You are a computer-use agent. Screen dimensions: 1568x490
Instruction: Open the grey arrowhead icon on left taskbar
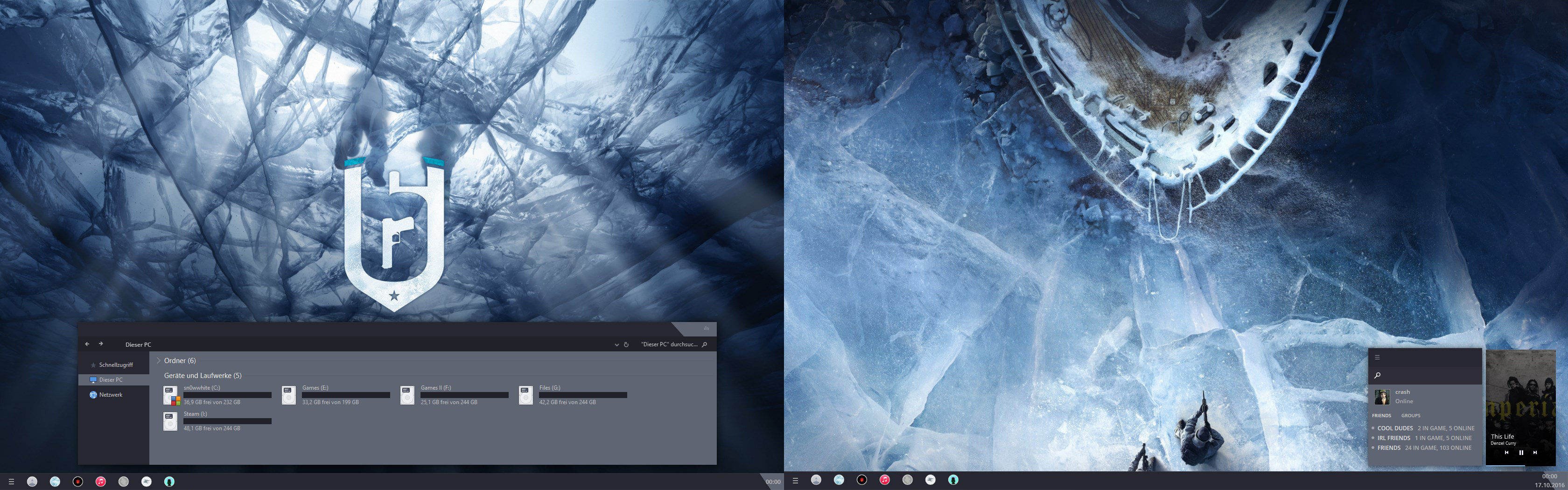[x=32, y=482]
